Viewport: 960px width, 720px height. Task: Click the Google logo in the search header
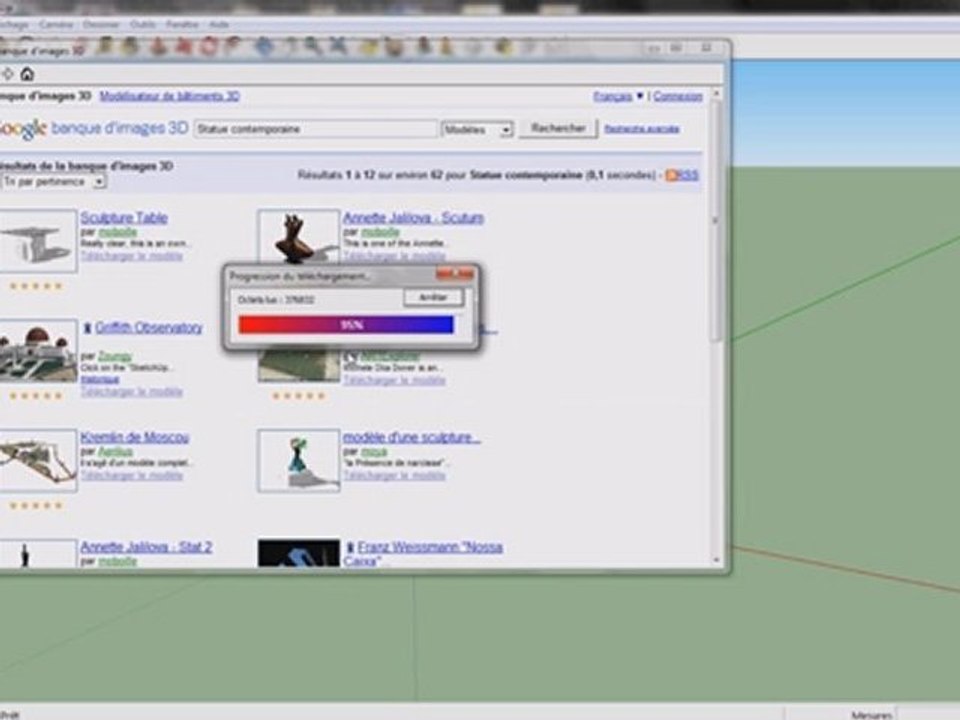click(x=23, y=129)
